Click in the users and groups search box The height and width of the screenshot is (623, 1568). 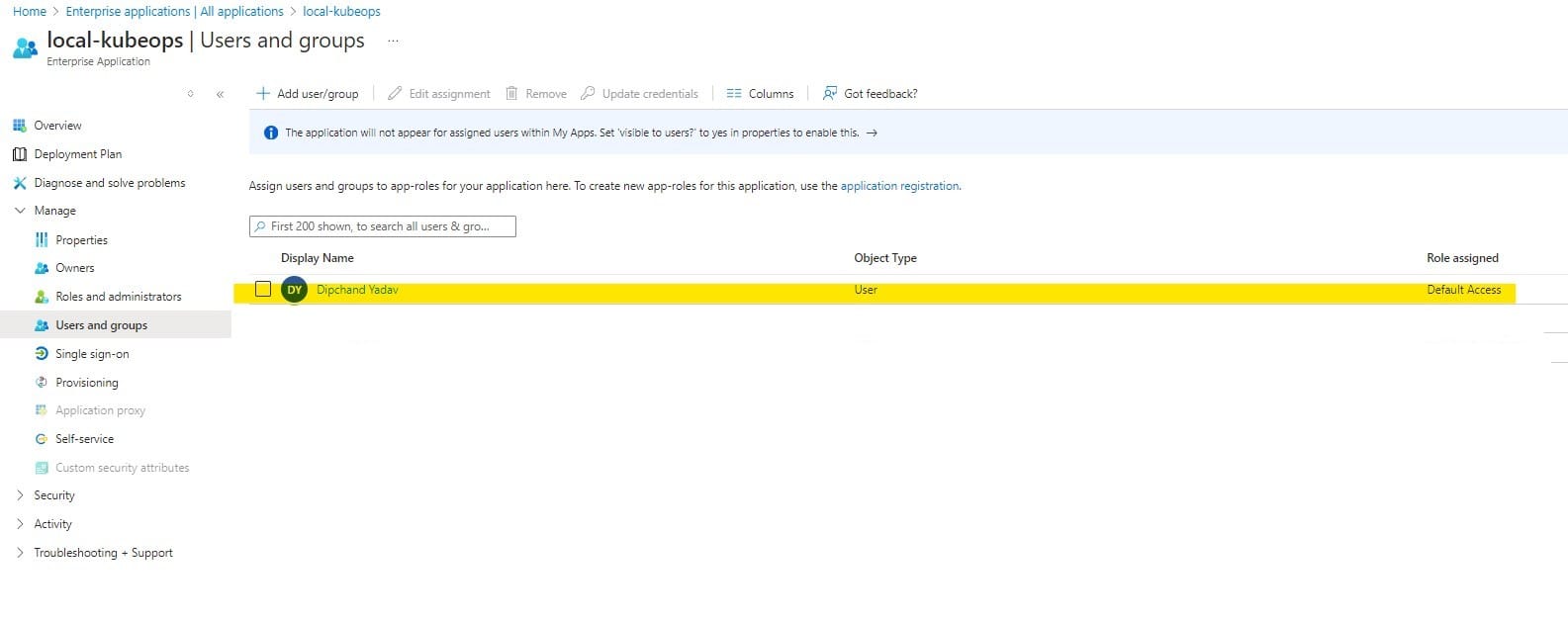383,226
